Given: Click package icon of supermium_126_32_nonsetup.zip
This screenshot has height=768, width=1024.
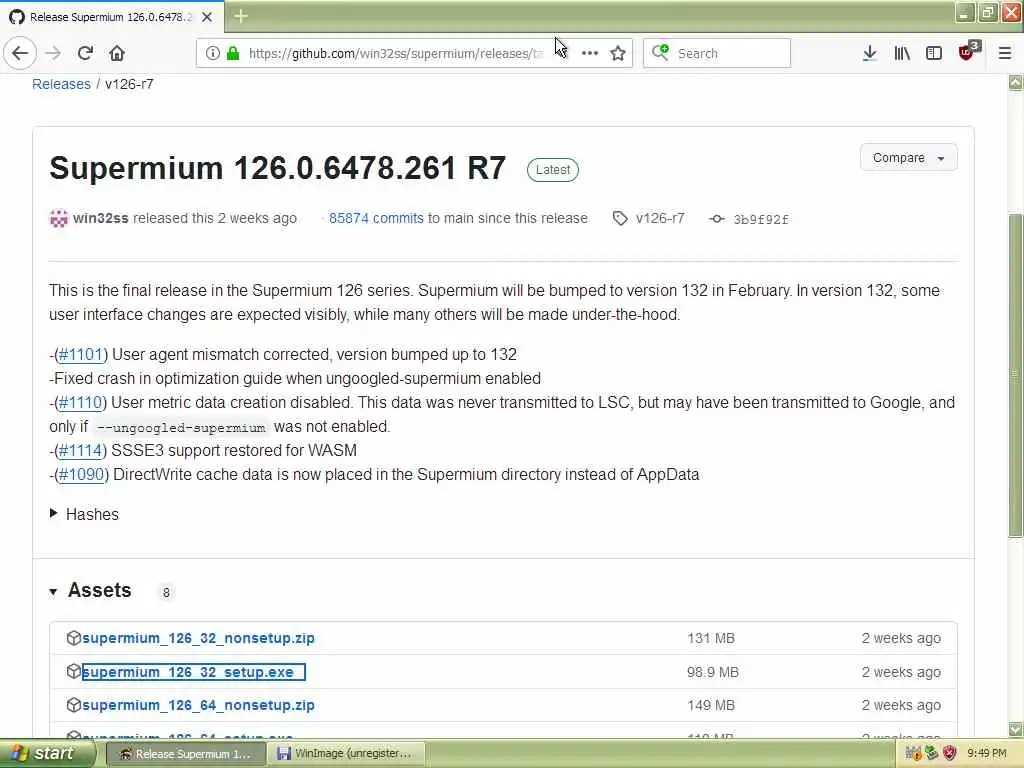Looking at the screenshot, I should pyautogui.click(x=73, y=638).
